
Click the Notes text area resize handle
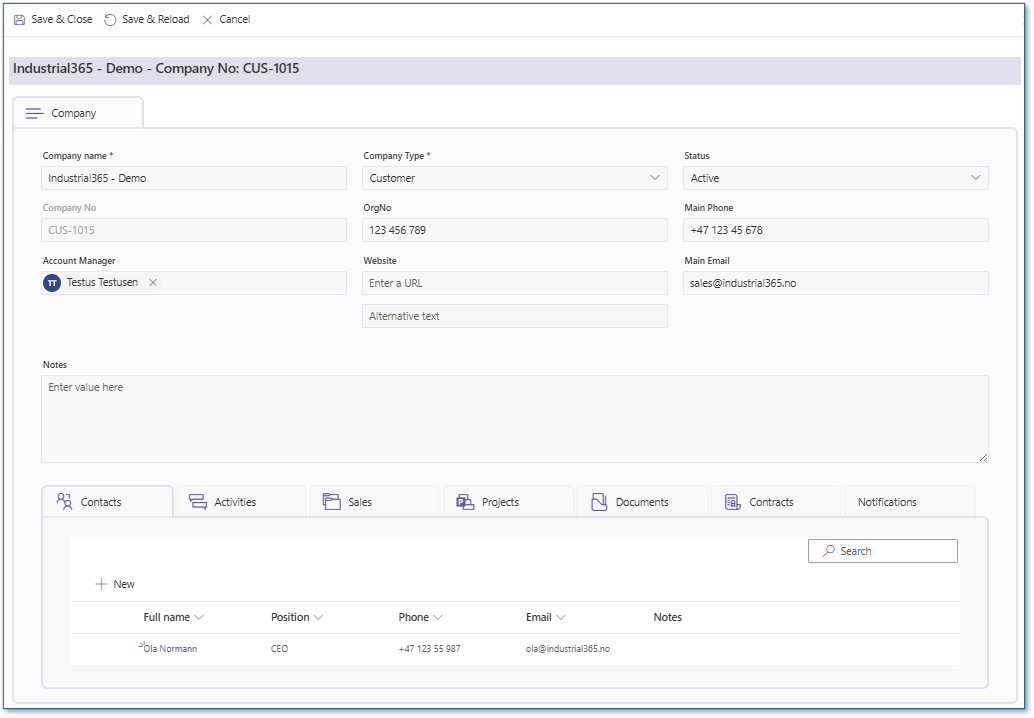[983, 457]
